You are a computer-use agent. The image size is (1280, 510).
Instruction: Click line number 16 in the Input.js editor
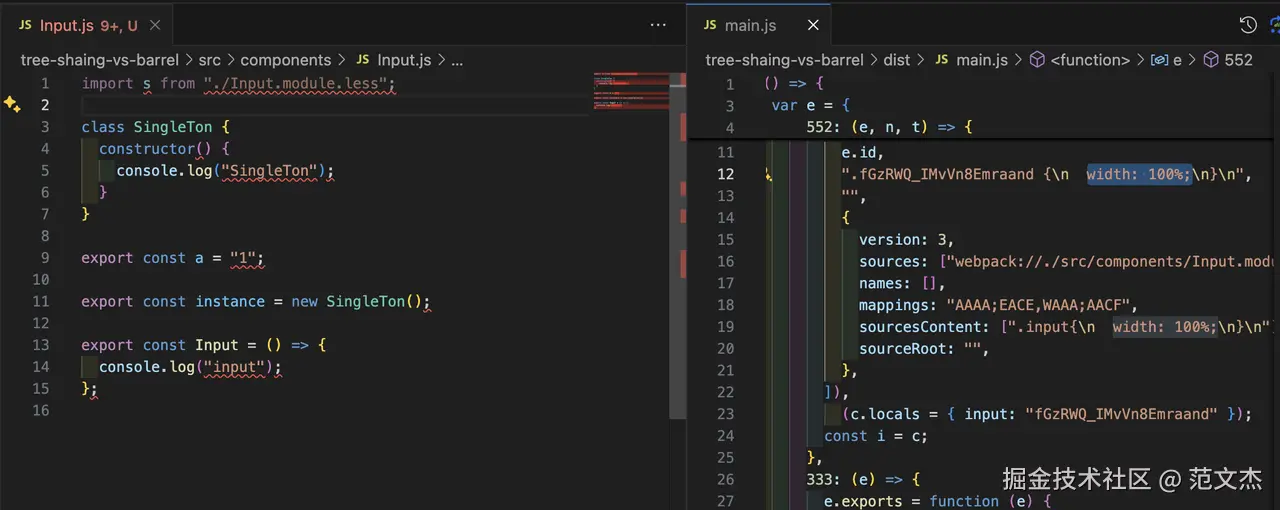click(41, 411)
